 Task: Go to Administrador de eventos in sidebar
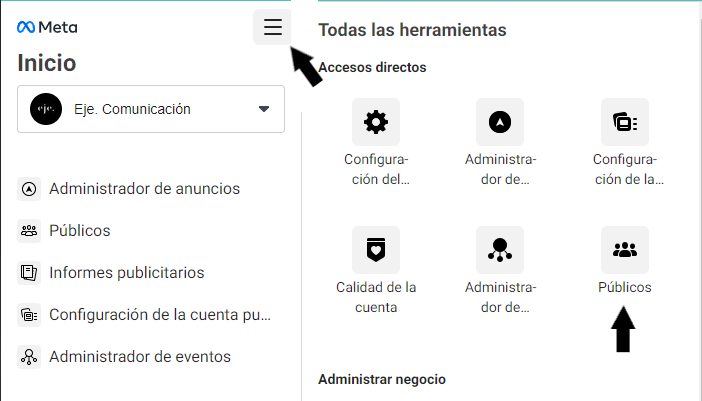point(139,356)
